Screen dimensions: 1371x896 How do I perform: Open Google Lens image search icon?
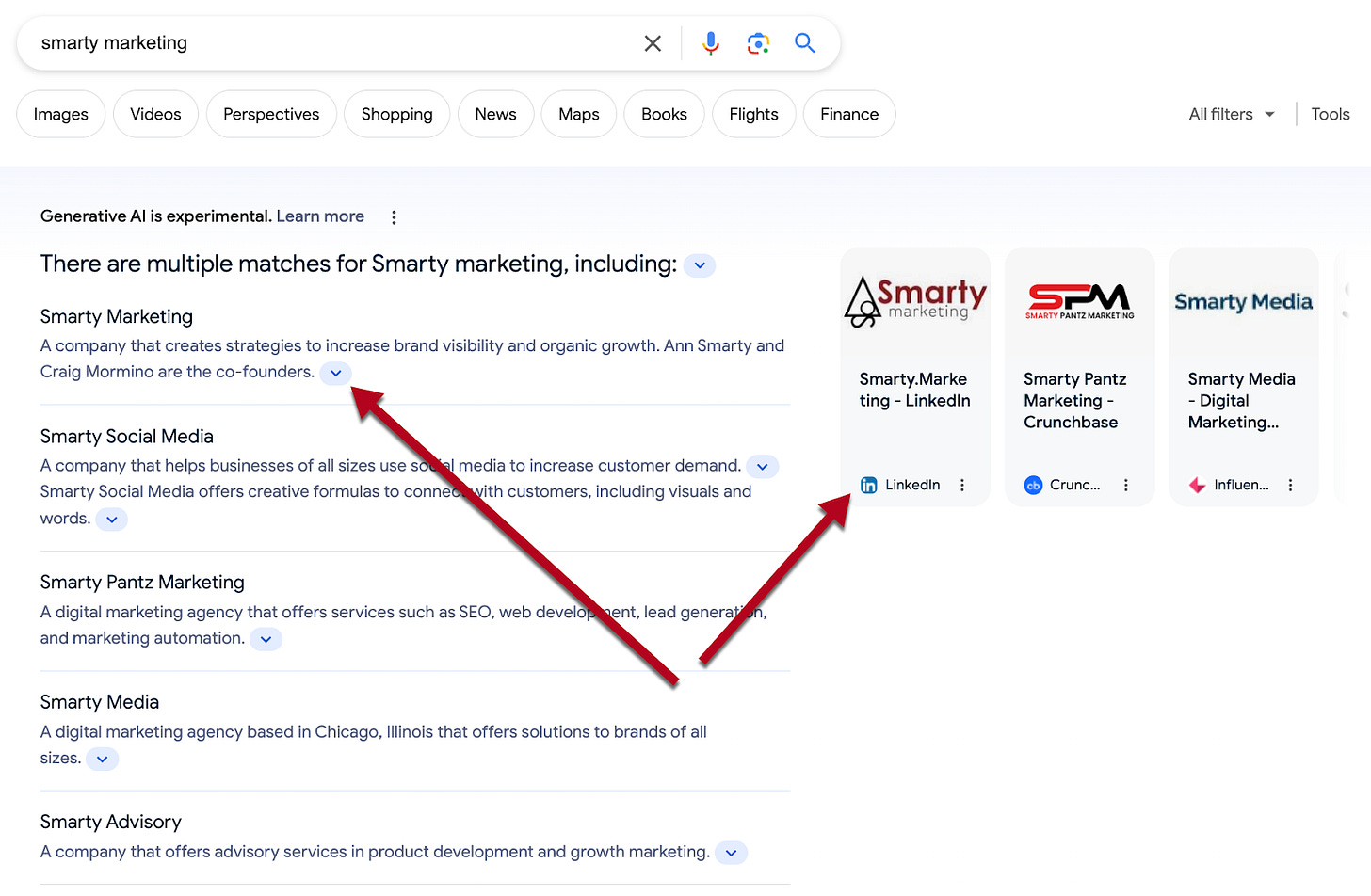[x=758, y=43]
